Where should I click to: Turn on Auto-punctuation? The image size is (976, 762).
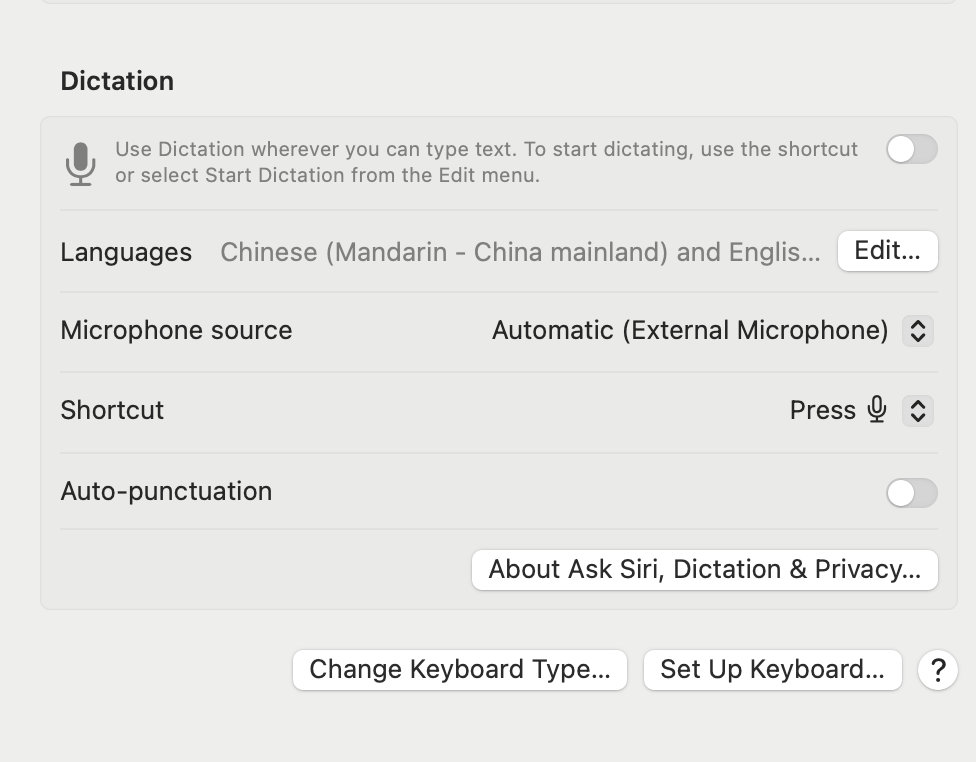coord(911,492)
